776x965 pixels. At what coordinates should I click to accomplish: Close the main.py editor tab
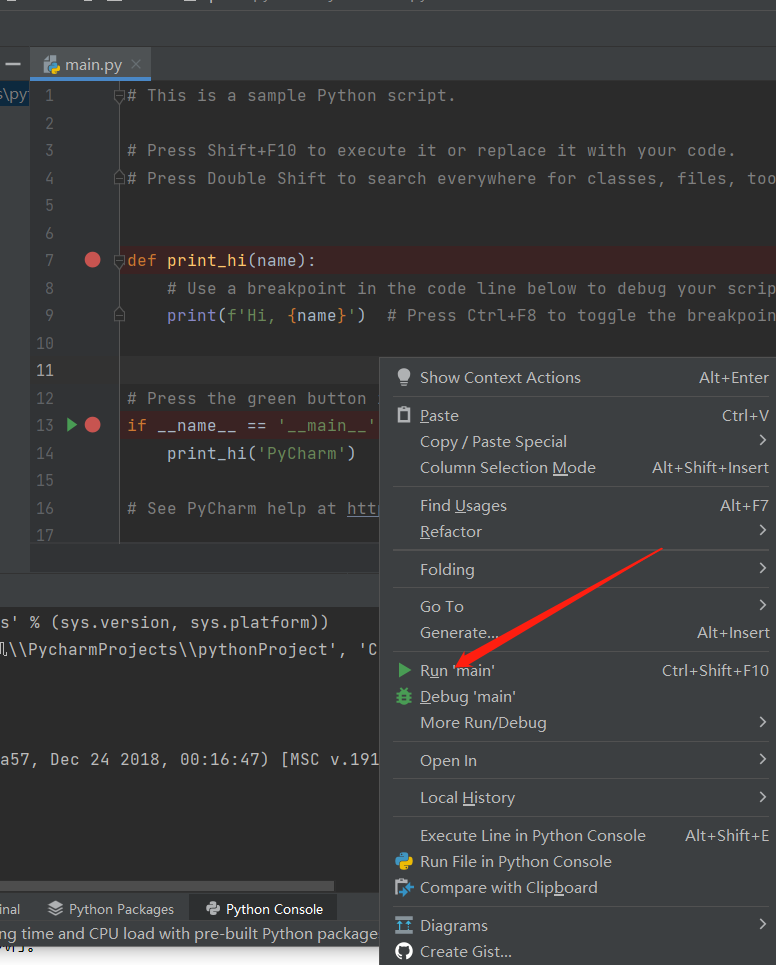137,64
